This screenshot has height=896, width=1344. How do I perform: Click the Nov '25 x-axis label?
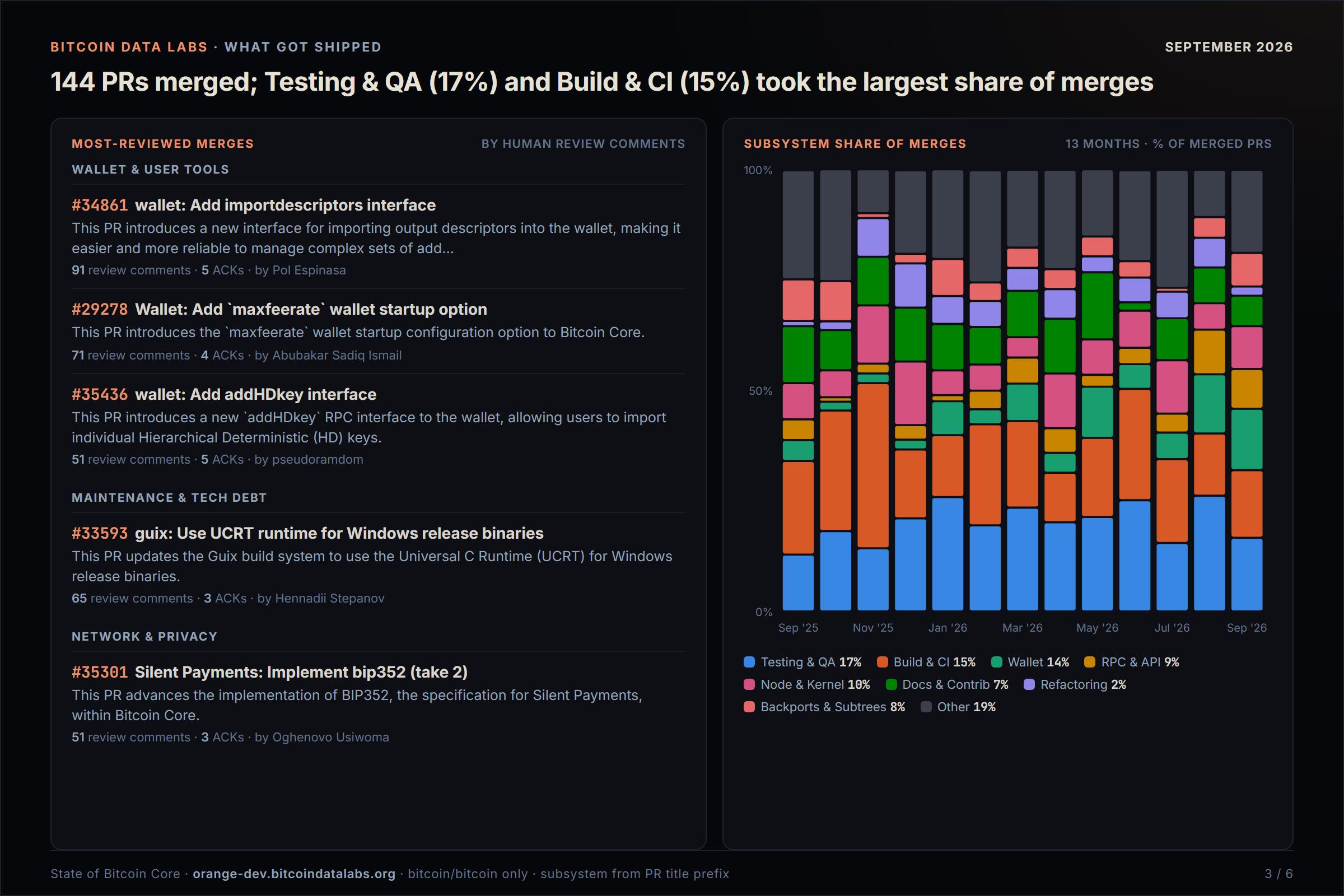click(872, 627)
